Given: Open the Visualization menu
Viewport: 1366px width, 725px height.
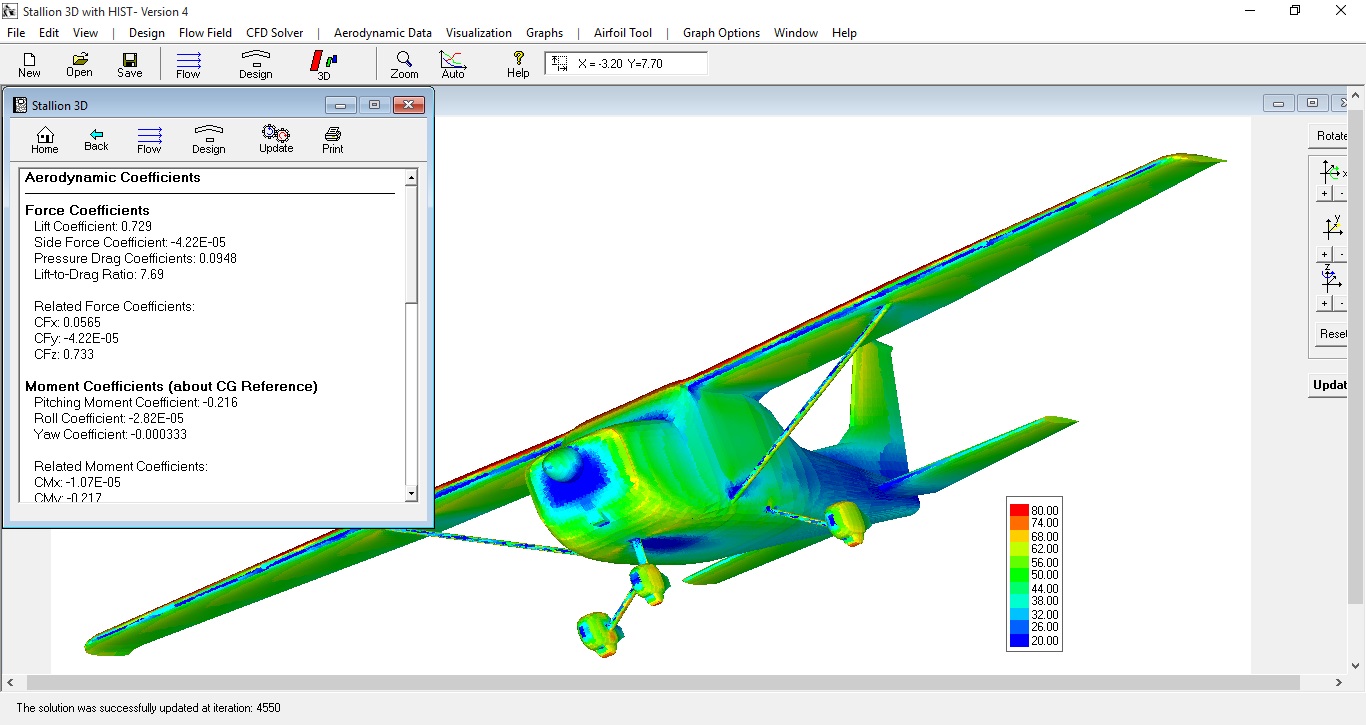Looking at the screenshot, I should click(478, 32).
